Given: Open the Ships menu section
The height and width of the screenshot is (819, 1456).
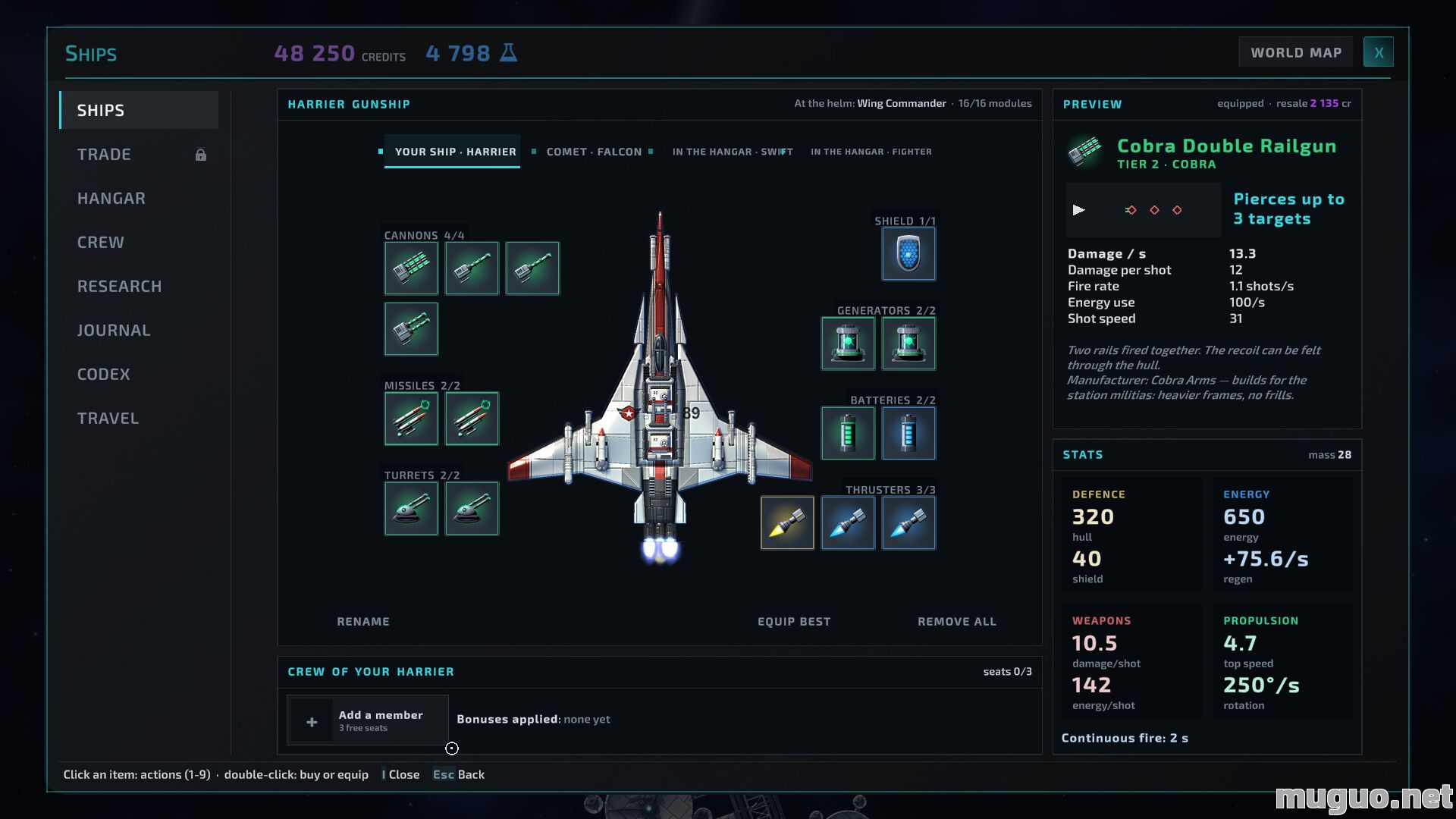Looking at the screenshot, I should point(139,110).
